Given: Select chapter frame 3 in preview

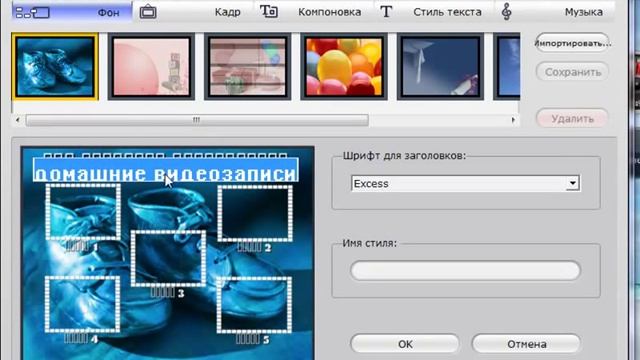Looking at the screenshot, I should pos(168,259).
